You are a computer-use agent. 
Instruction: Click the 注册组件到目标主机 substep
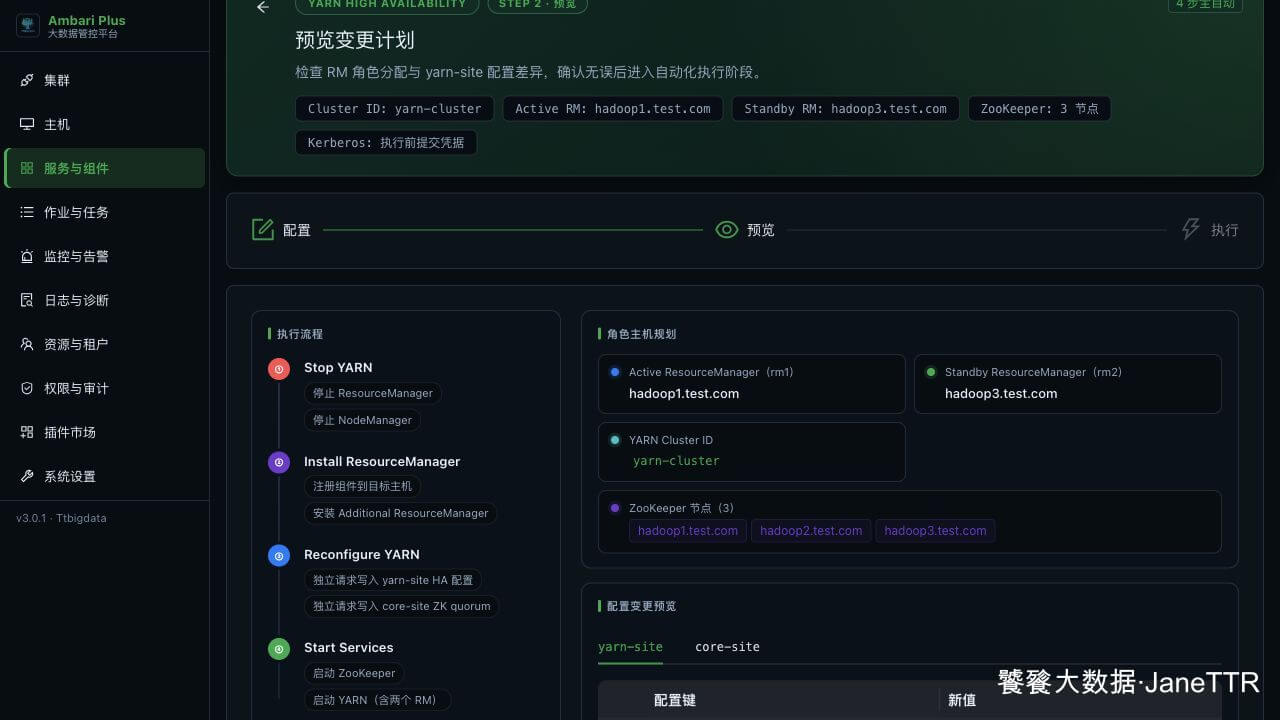[x=362, y=487]
